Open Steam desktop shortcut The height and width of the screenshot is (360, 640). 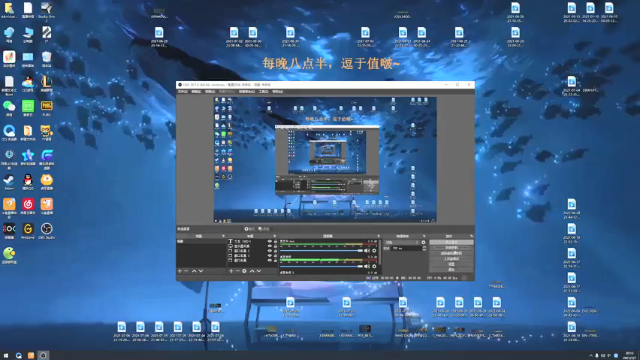[9, 182]
